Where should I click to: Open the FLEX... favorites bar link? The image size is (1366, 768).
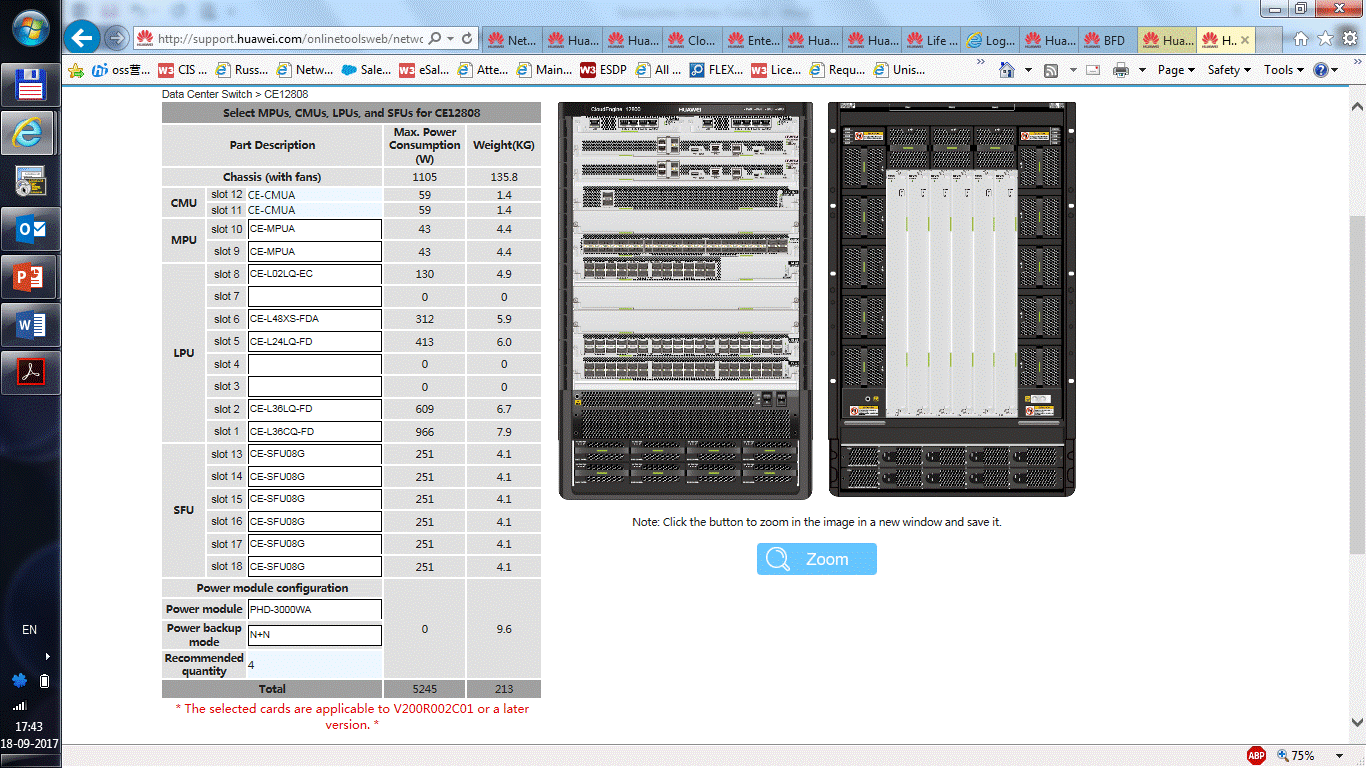click(x=716, y=70)
